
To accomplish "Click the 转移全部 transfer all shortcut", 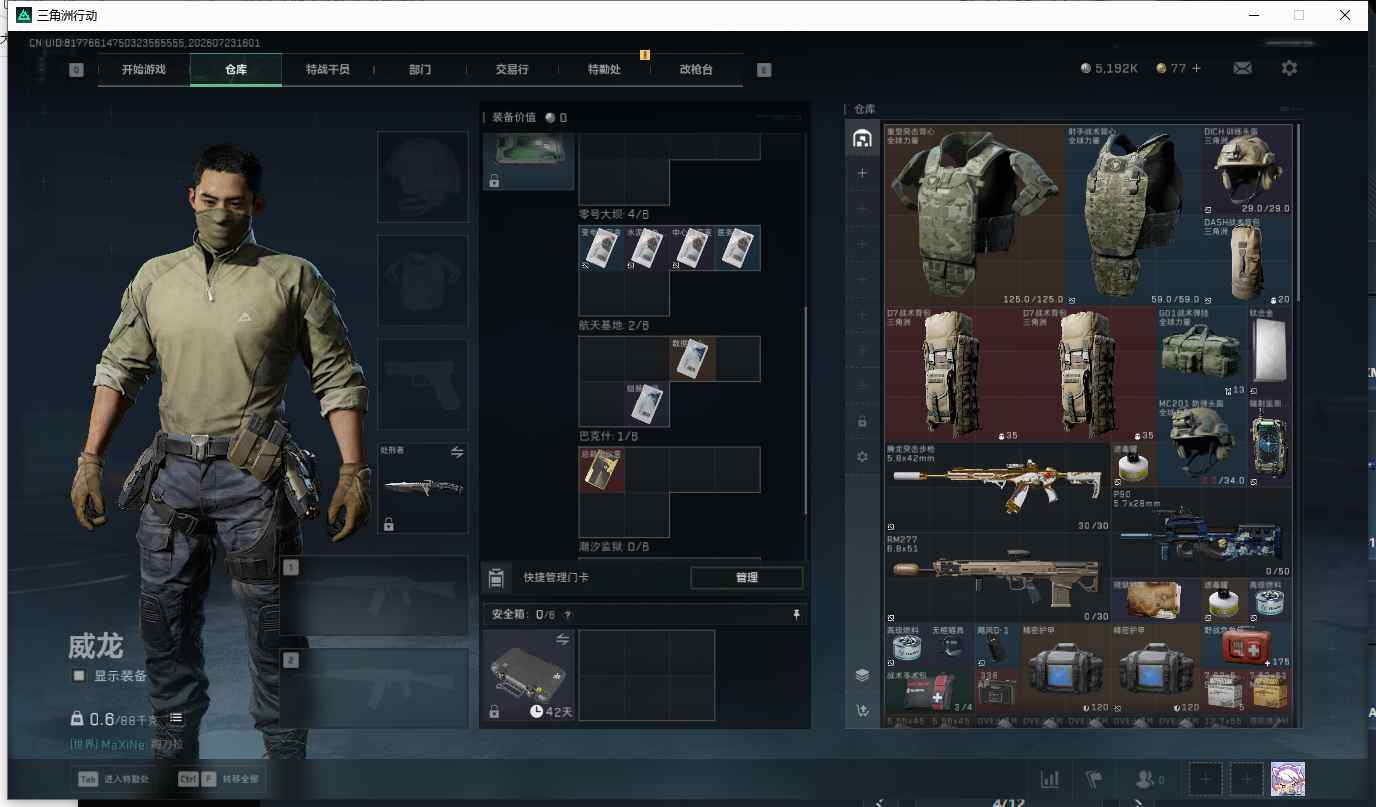I will pyautogui.click(x=218, y=778).
